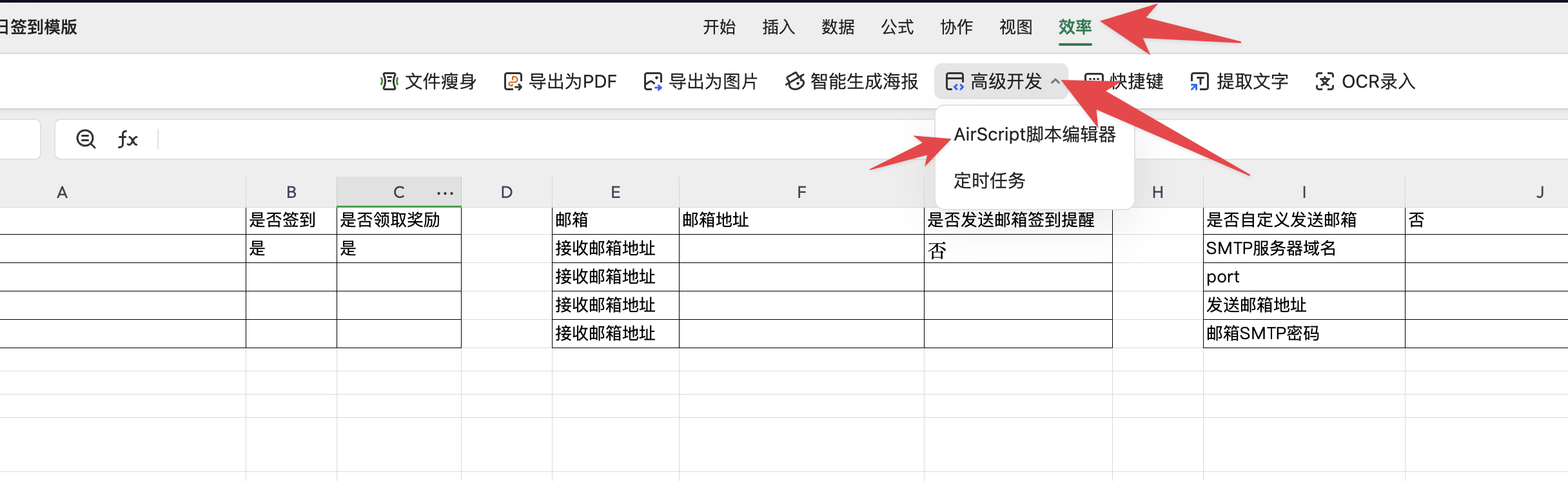
Task: Click the OCR录入 text label
Action: pyautogui.click(x=1378, y=82)
